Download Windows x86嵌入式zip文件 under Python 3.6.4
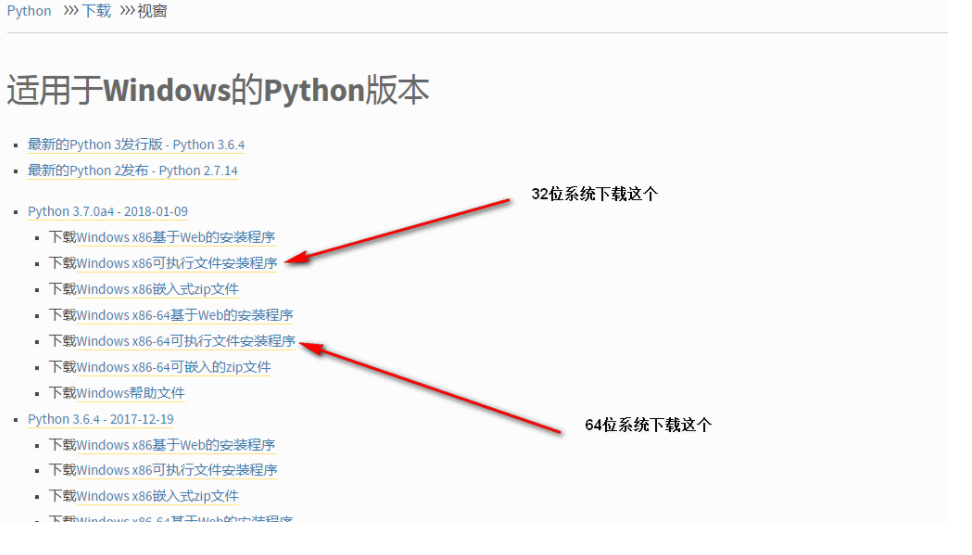This screenshot has width=972, height=555. [x=158, y=497]
